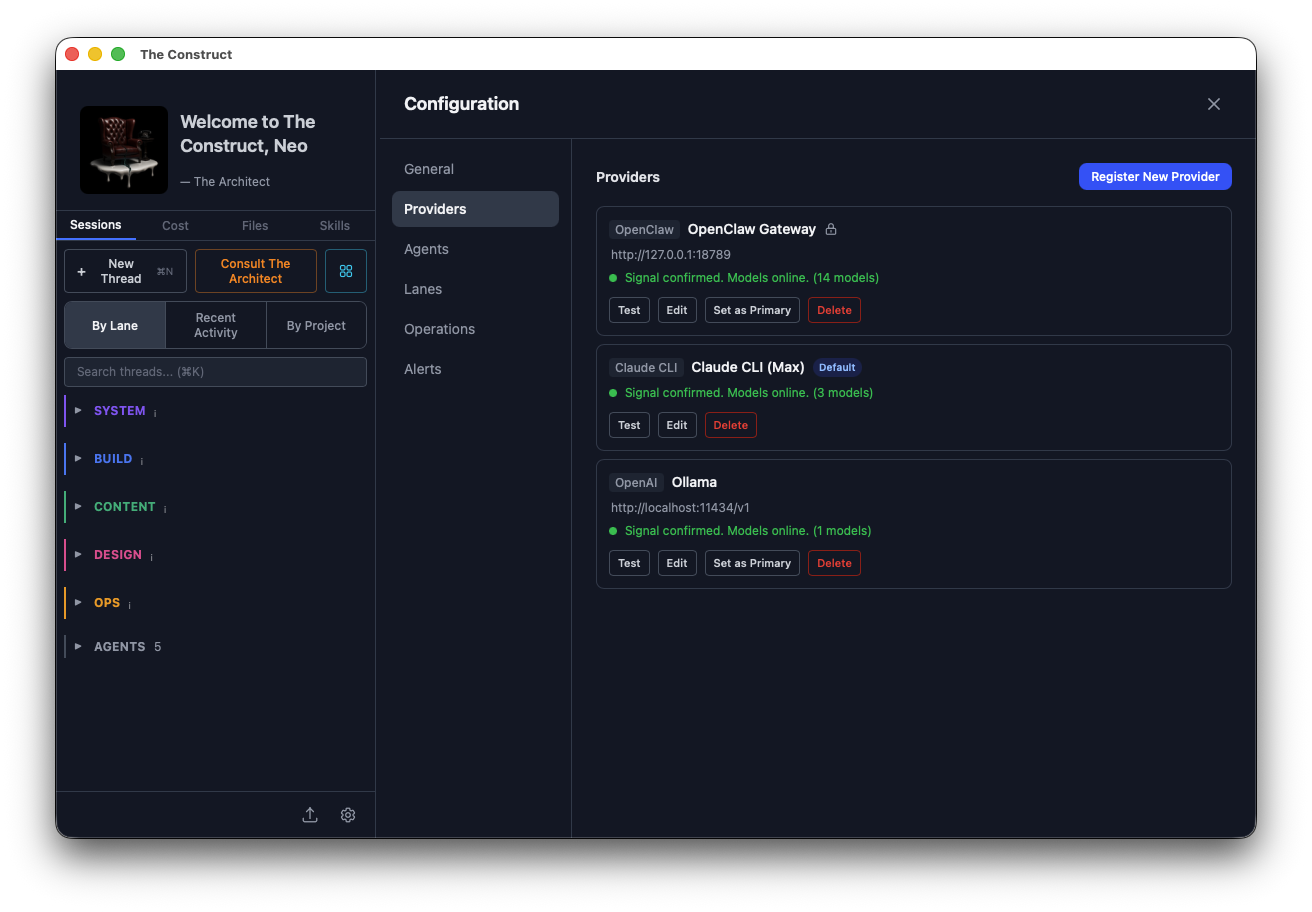Click the green status dot on Ollama card
The image size is (1312, 912).
613,531
